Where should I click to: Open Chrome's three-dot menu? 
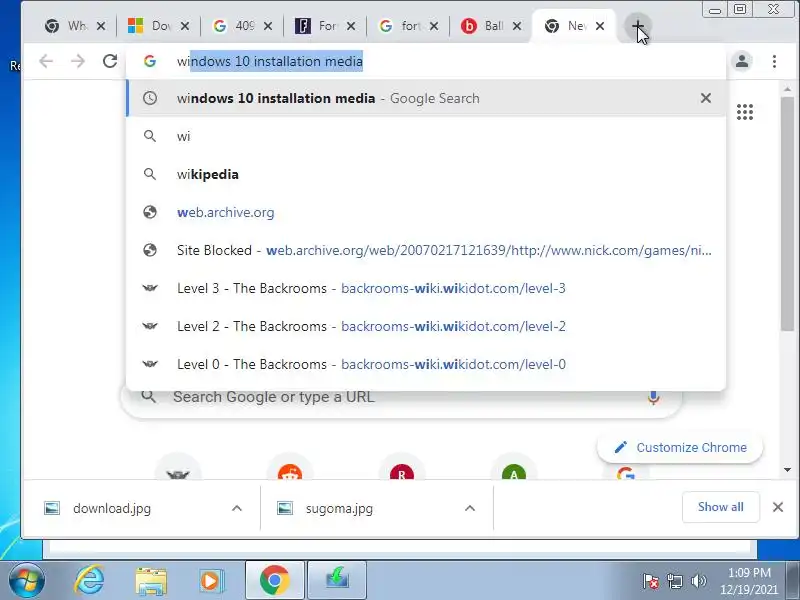point(774,61)
